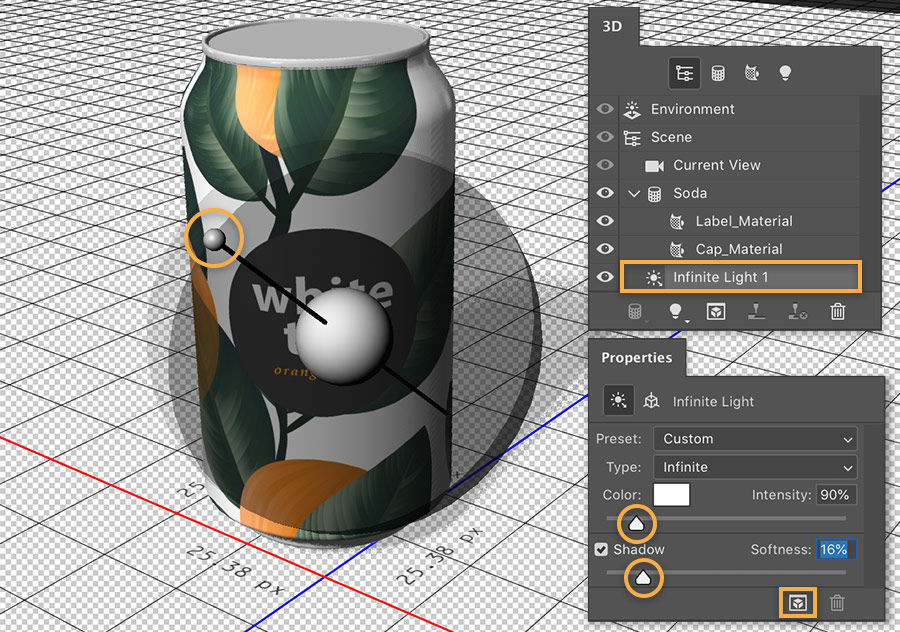Show the whole 3D scene filter view
Image resolution: width=900 pixels, height=632 pixels.
pos(685,73)
